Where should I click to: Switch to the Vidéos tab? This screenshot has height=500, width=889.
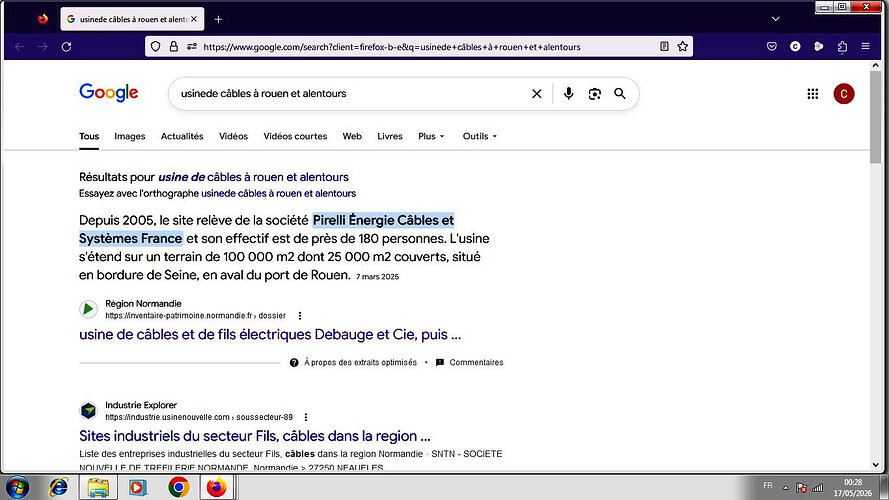tap(234, 136)
